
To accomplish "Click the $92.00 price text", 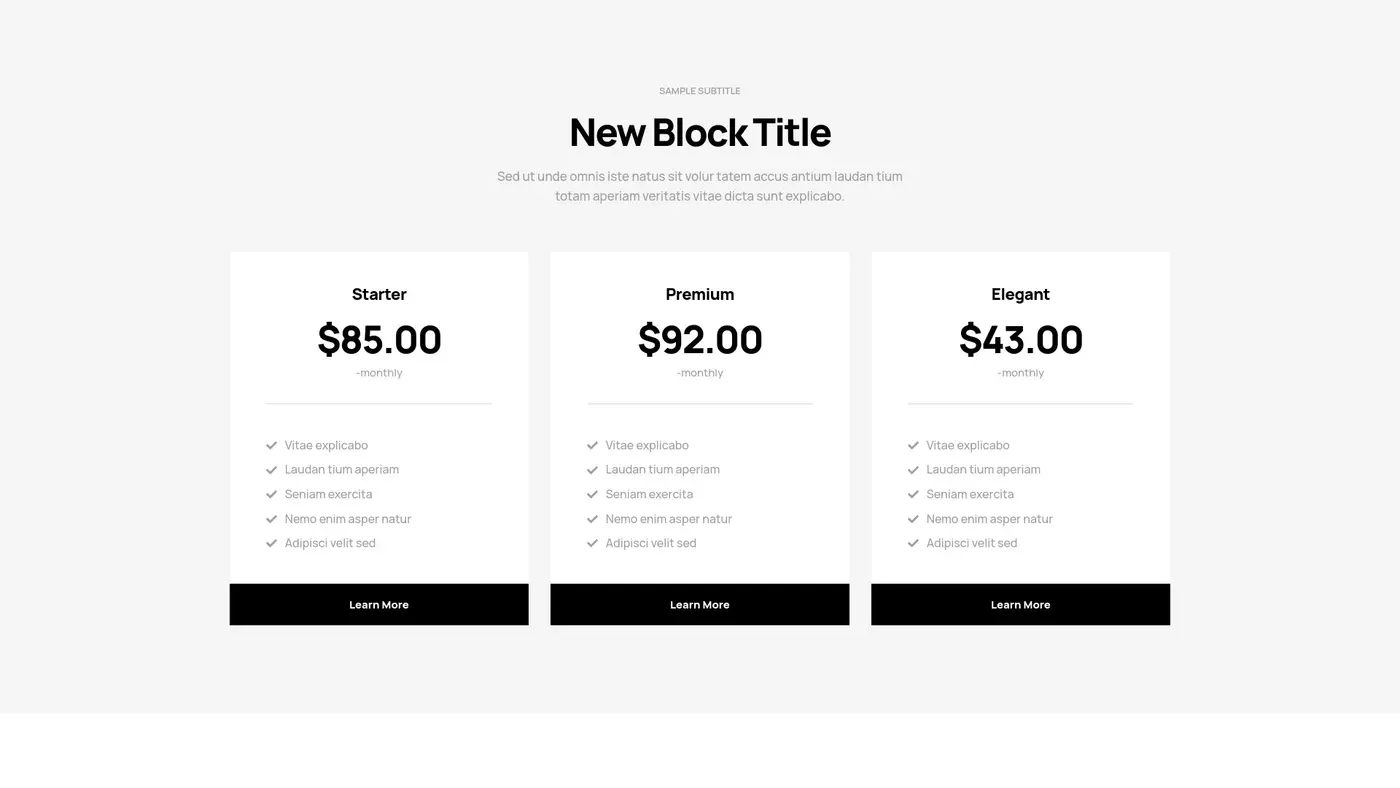I will point(699,340).
